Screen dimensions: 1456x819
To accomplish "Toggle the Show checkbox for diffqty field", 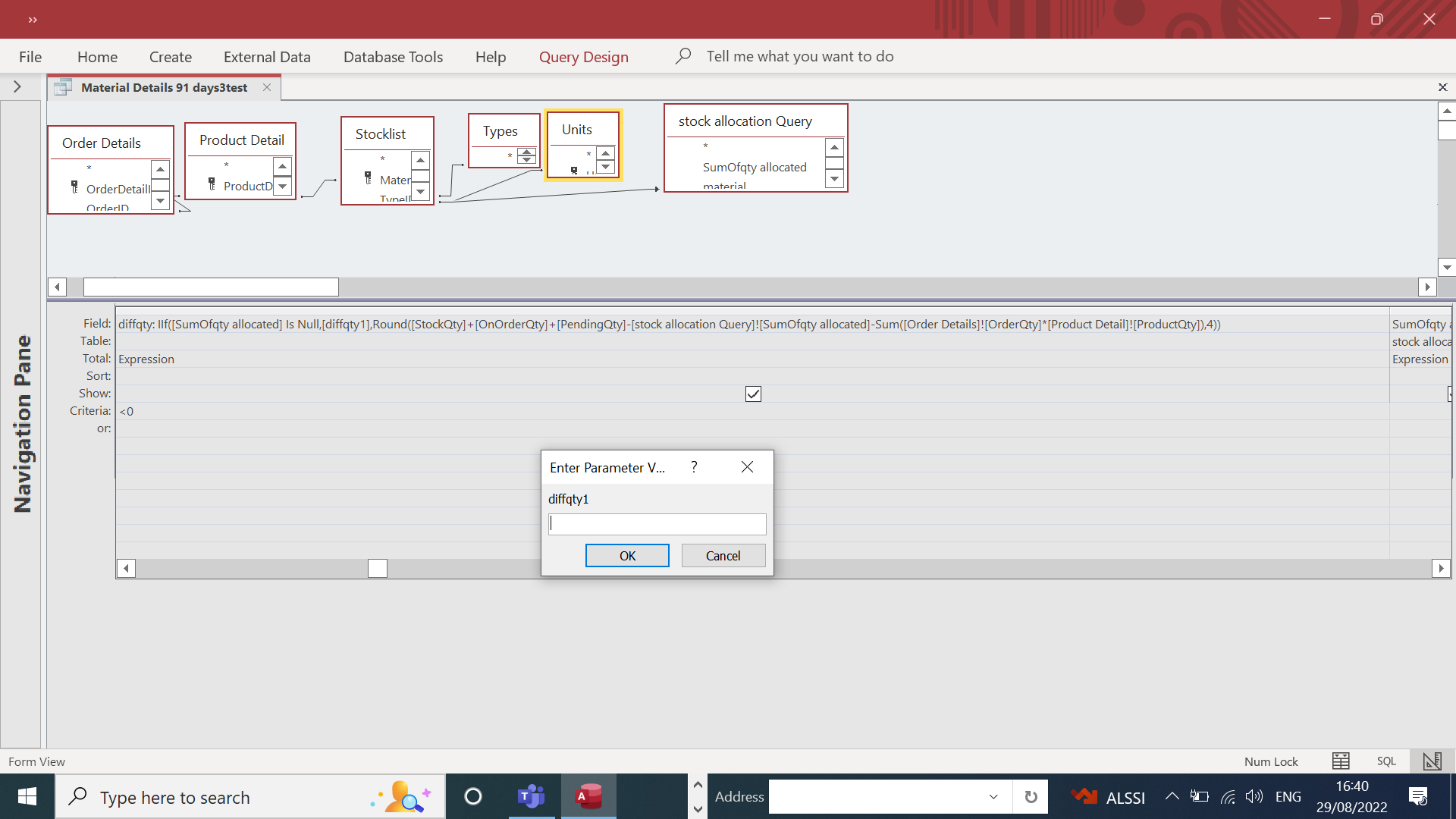I will [753, 394].
